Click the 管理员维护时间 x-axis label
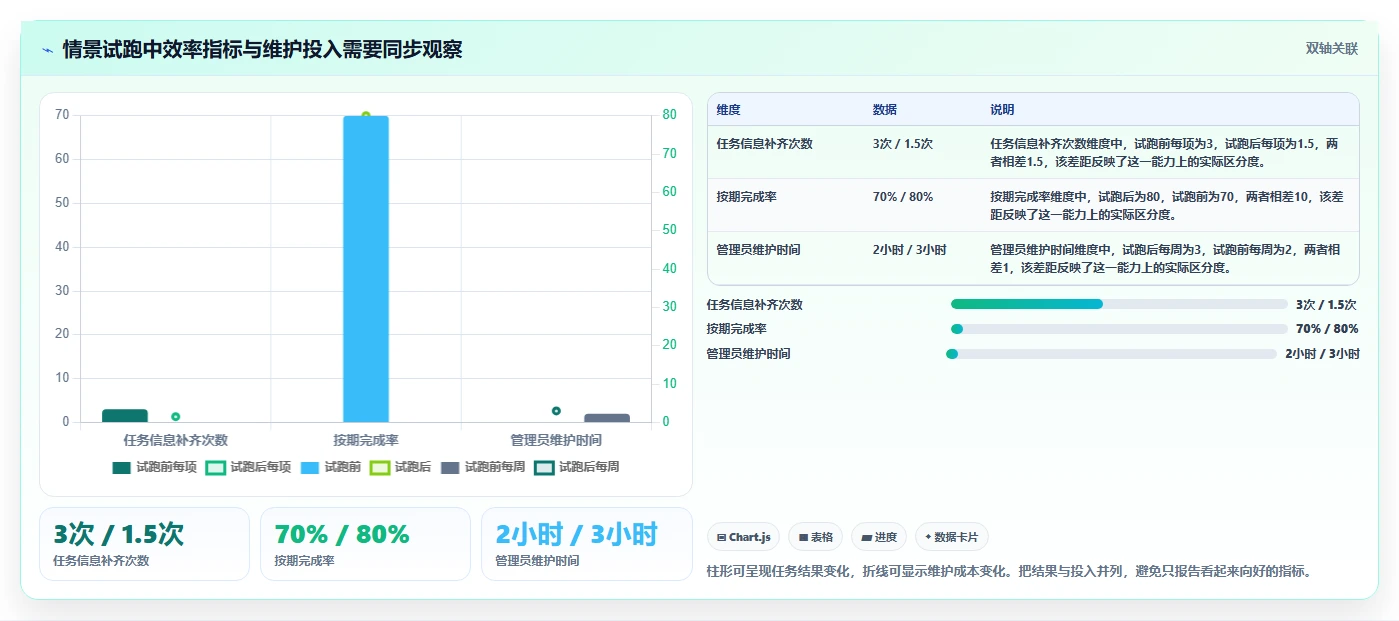1399x621 pixels. tap(556, 440)
